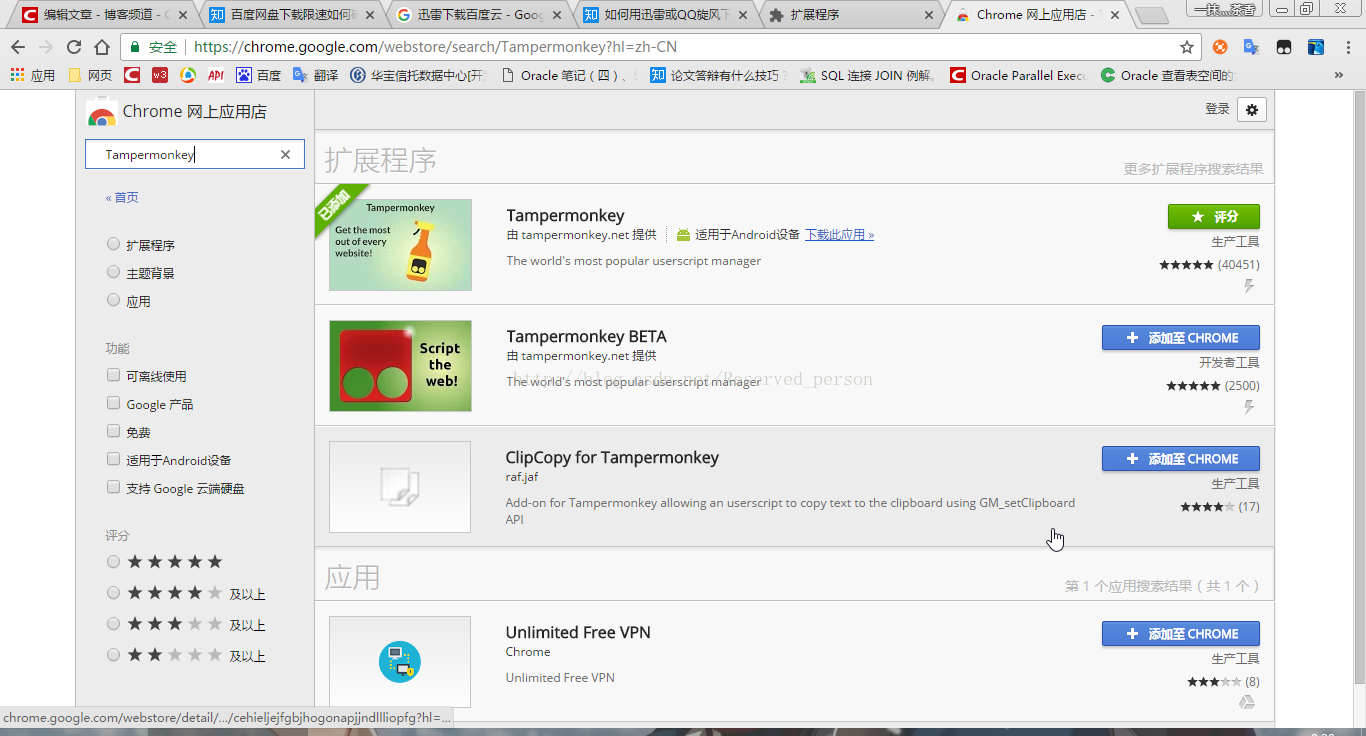Open the Oracle Parallel Execu bookmark
This screenshot has height=736, width=1366.
pyautogui.click(x=1018, y=75)
